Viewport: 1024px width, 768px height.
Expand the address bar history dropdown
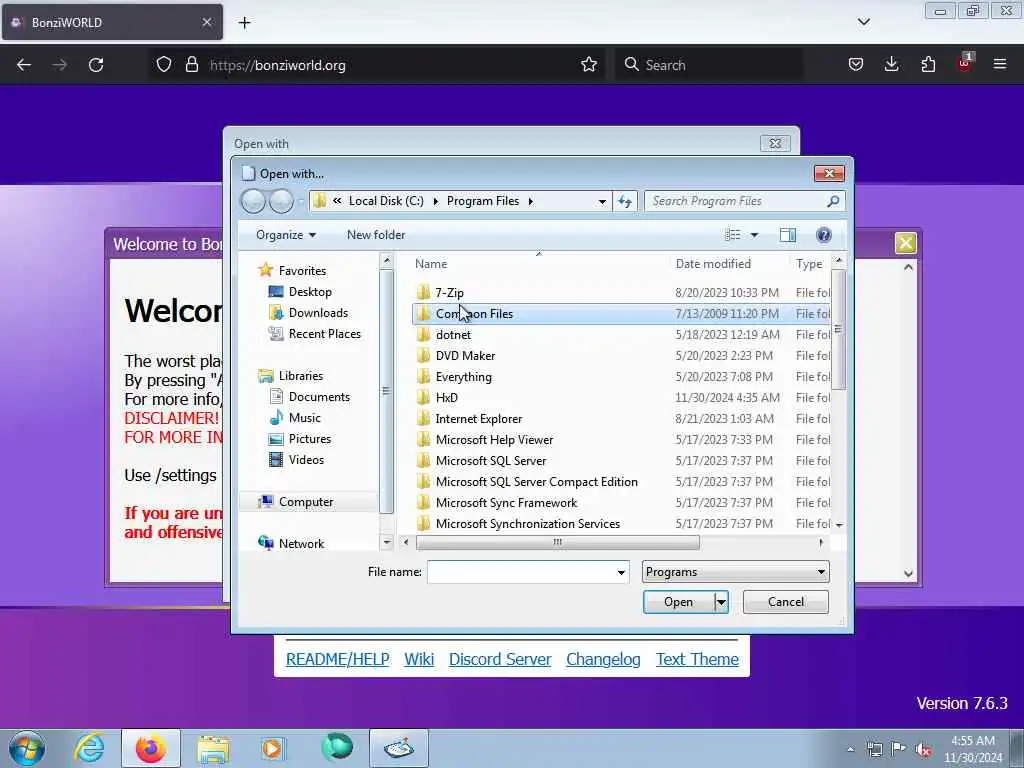click(x=602, y=201)
